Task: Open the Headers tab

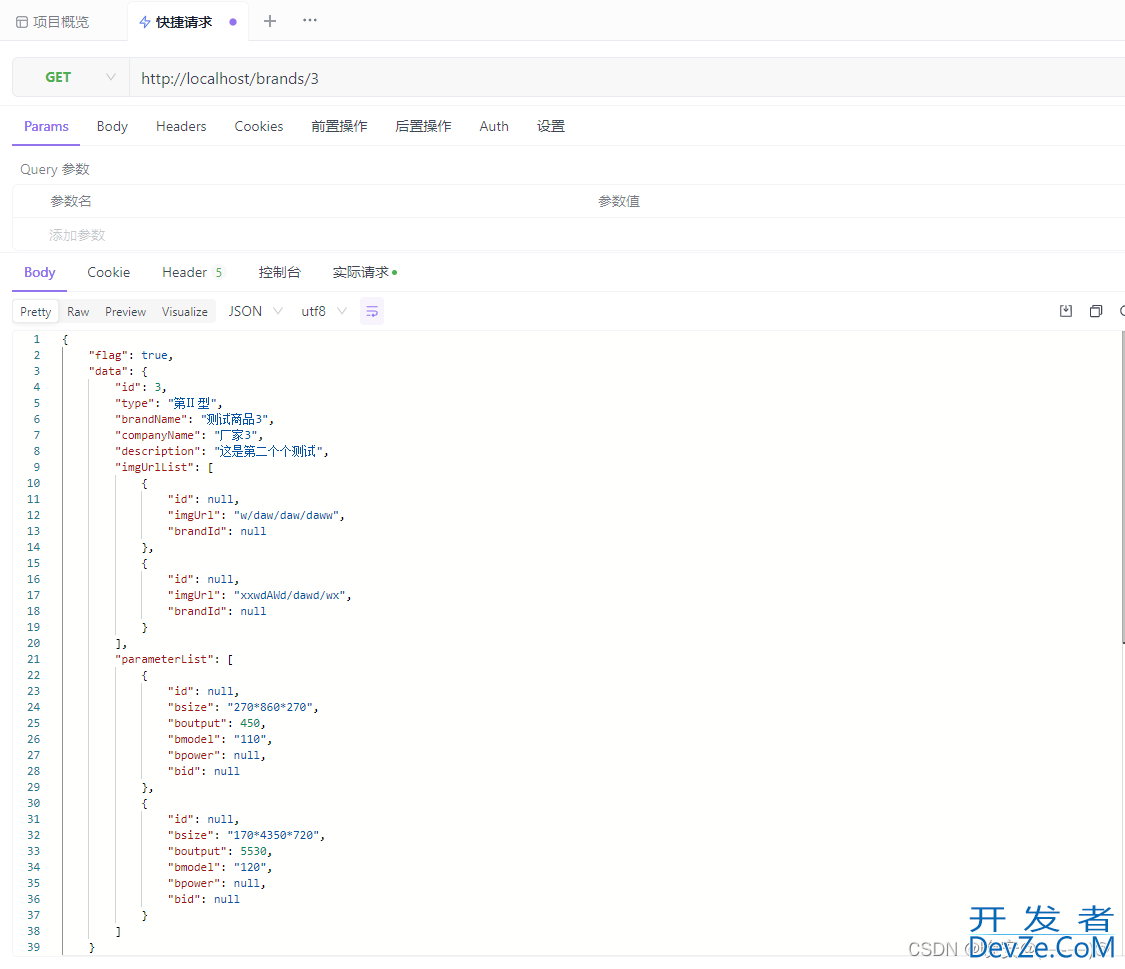Action: 181,126
